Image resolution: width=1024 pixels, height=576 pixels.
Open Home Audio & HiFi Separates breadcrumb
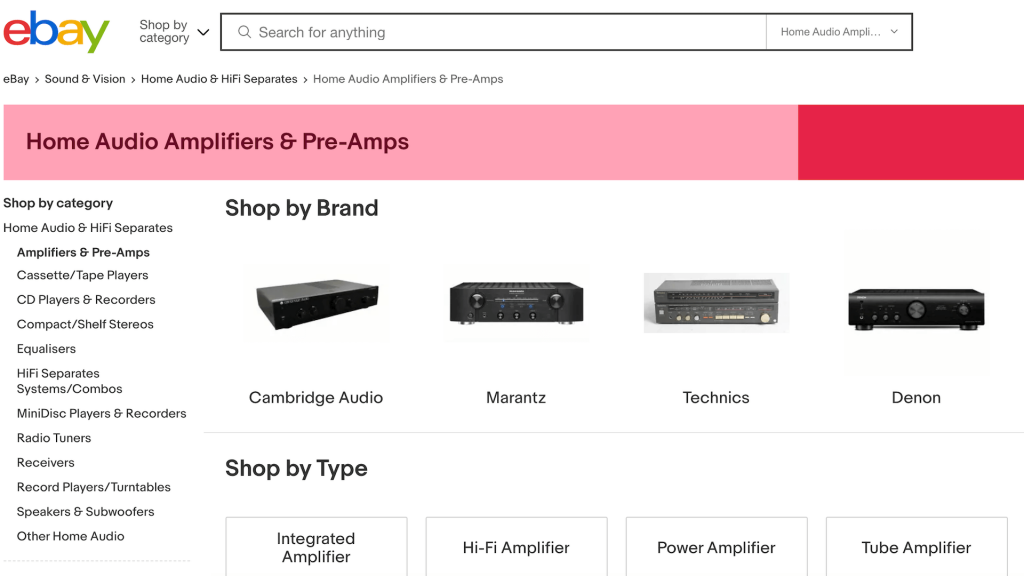point(219,79)
